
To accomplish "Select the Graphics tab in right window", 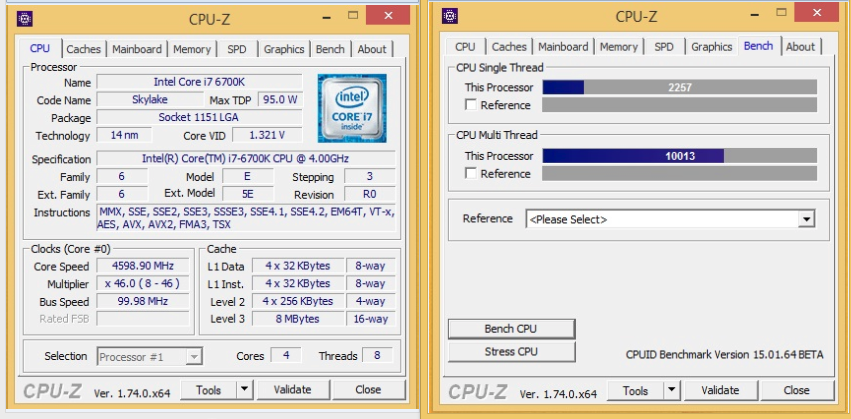I will pos(712,47).
